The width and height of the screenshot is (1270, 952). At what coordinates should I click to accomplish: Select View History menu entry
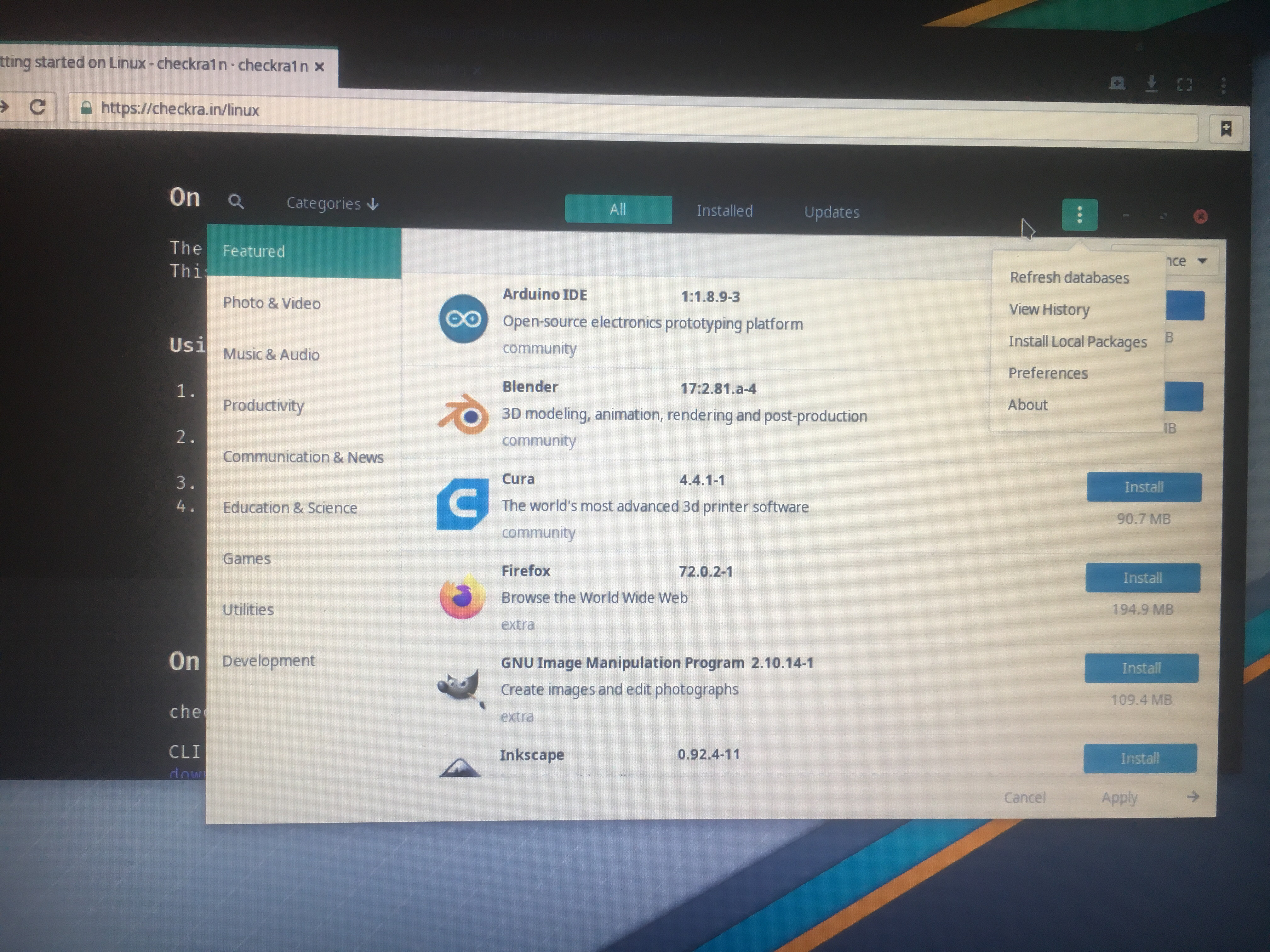tap(1049, 309)
